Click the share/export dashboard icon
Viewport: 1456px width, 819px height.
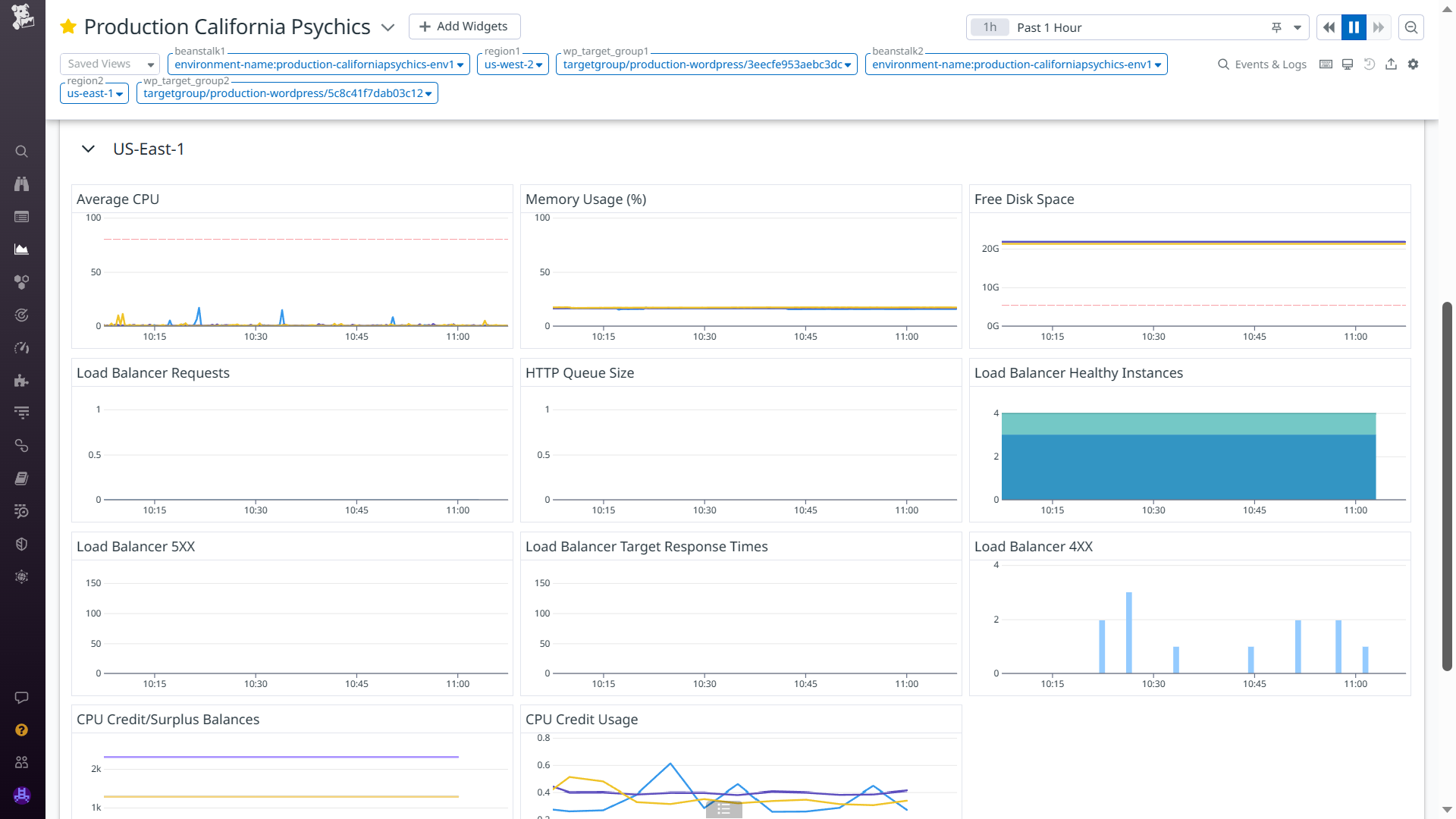[1391, 64]
